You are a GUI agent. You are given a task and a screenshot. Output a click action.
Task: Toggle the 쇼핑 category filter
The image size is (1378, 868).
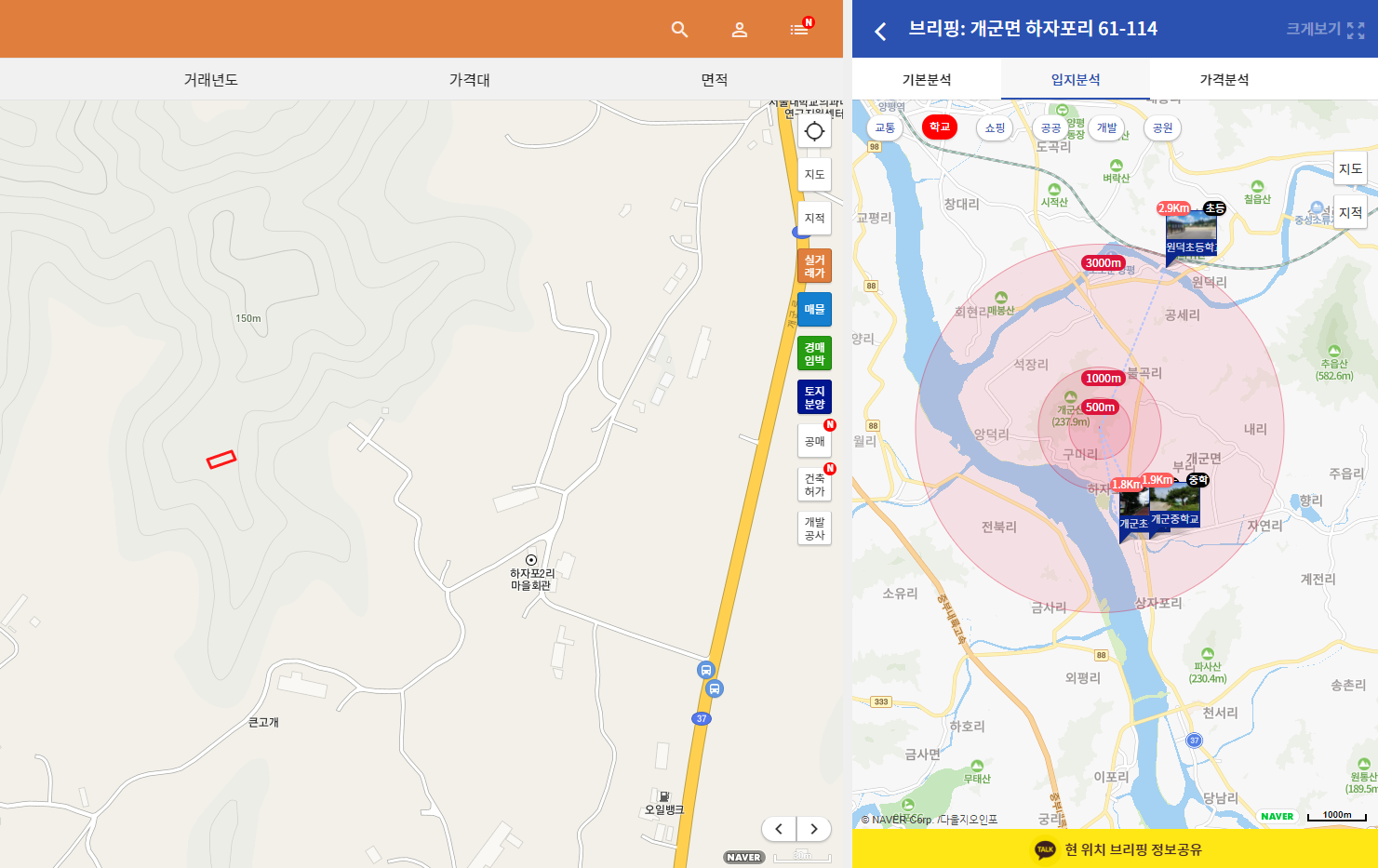(x=996, y=127)
